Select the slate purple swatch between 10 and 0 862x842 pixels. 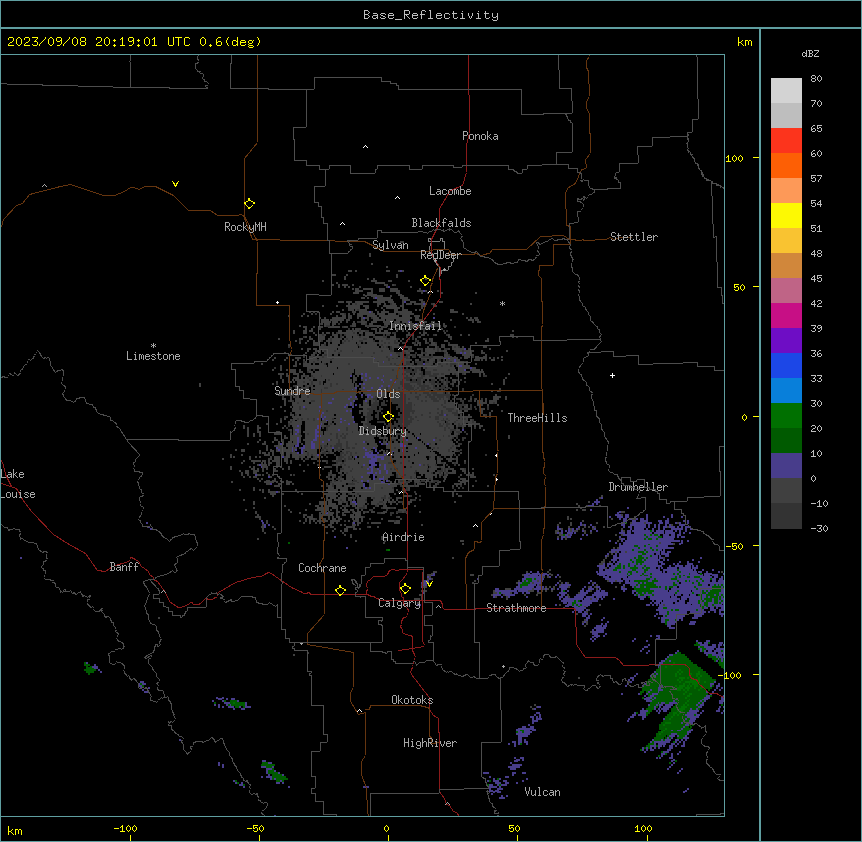(x=786, y=466)
